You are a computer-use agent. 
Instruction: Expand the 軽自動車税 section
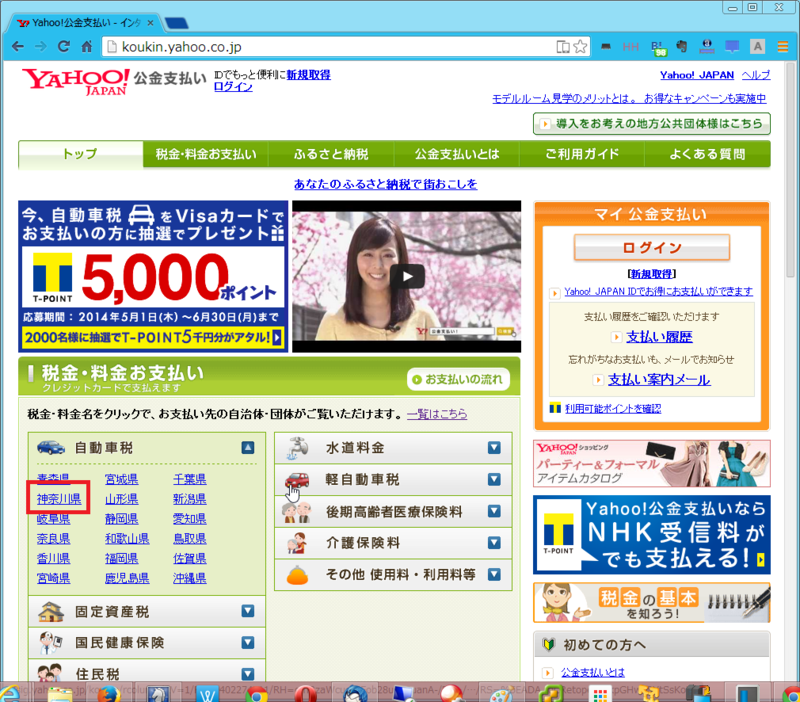coord(494,480)
